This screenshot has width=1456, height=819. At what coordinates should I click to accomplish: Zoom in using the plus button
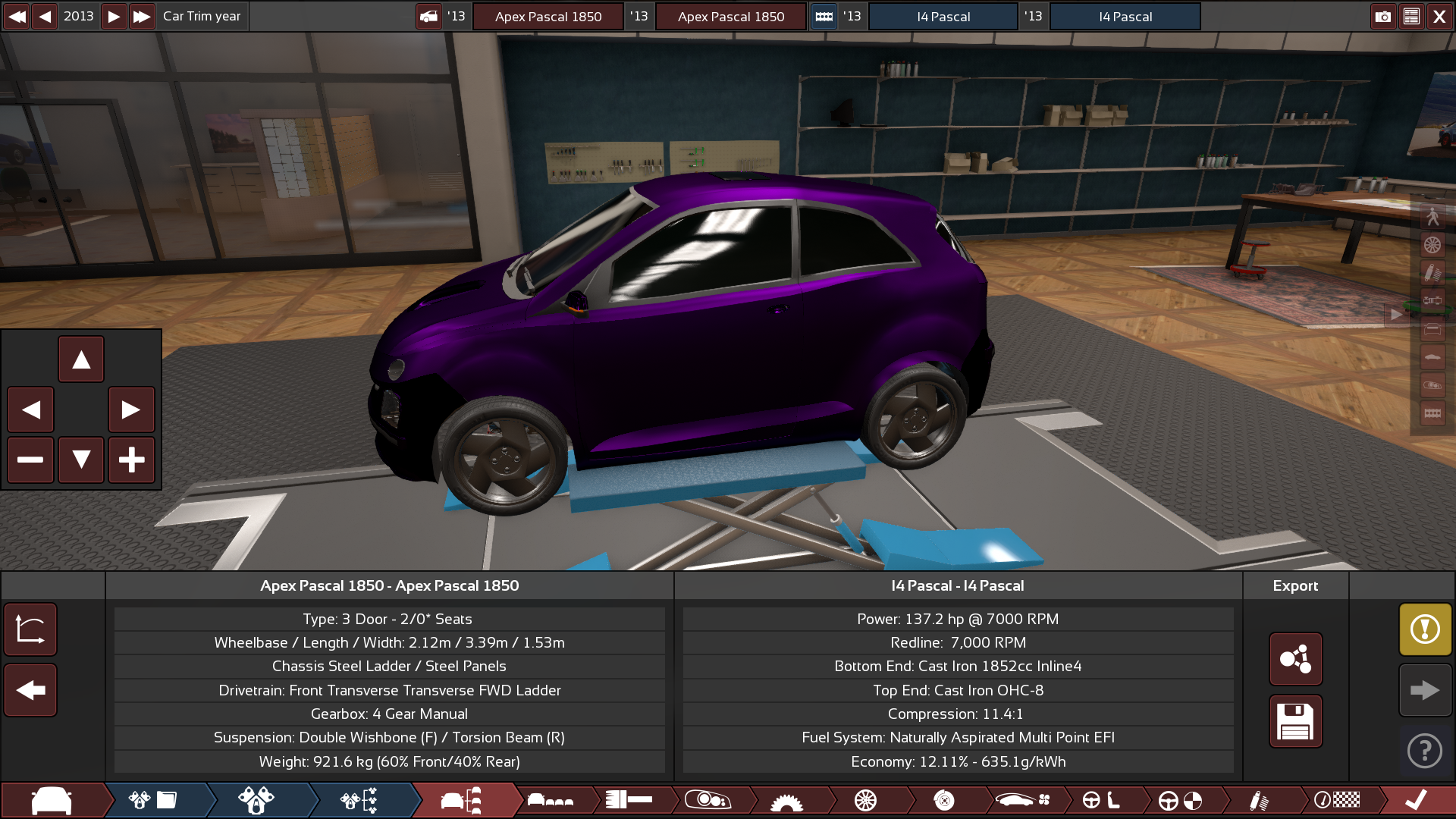point(131,460)
